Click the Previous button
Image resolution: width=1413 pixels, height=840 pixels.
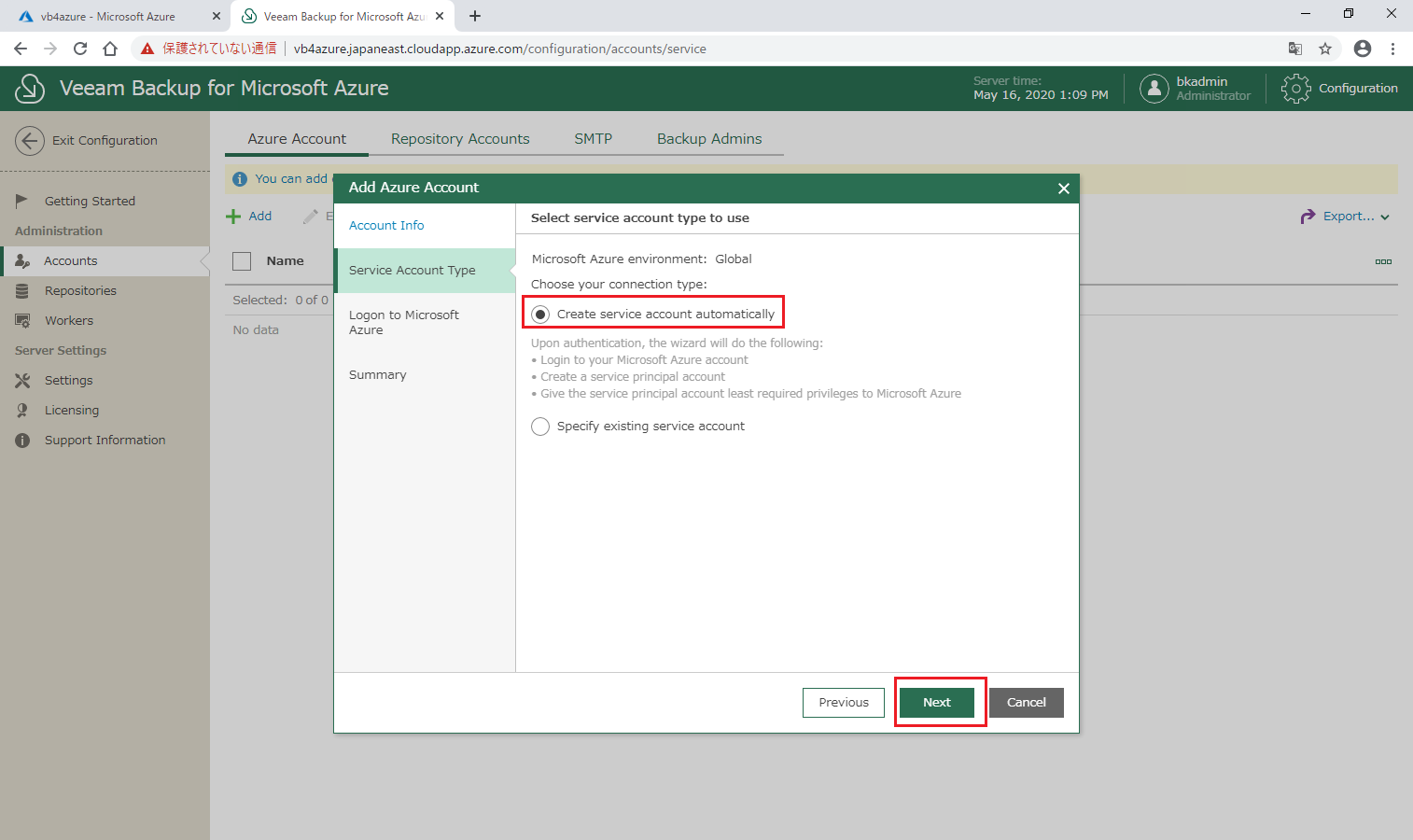tap(844, 703)
